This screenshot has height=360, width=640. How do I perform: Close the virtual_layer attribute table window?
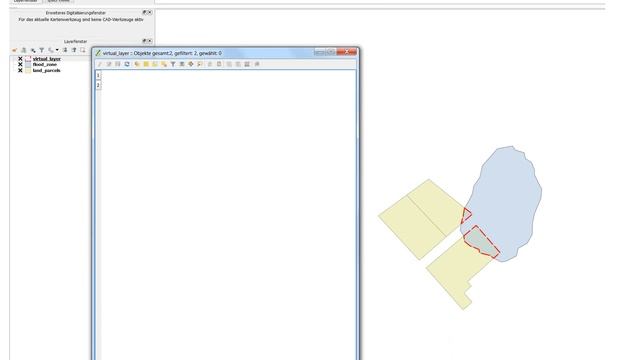point(347,52)
